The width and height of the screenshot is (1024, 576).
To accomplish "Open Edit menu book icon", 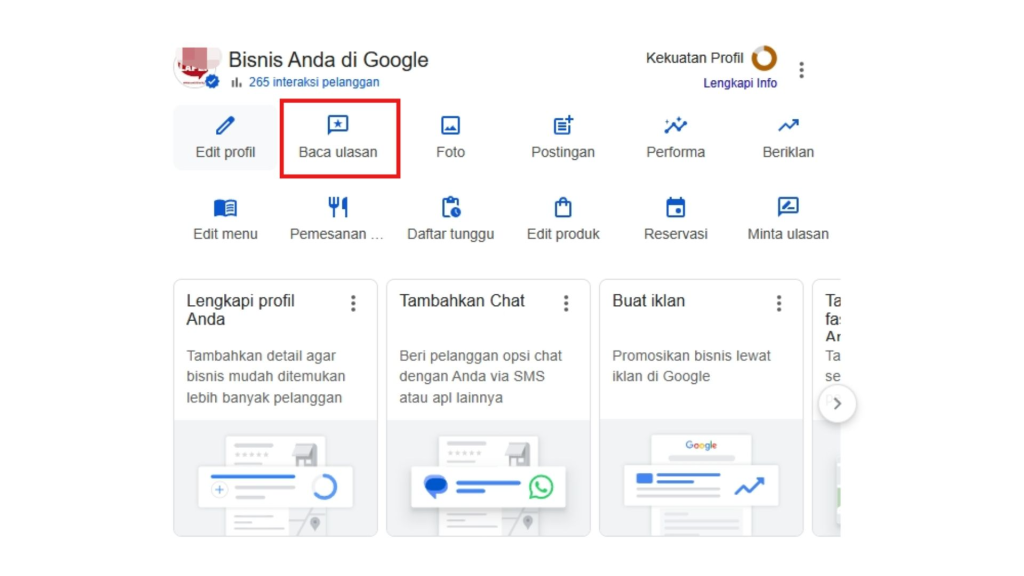I will click(x=225, y=208).
